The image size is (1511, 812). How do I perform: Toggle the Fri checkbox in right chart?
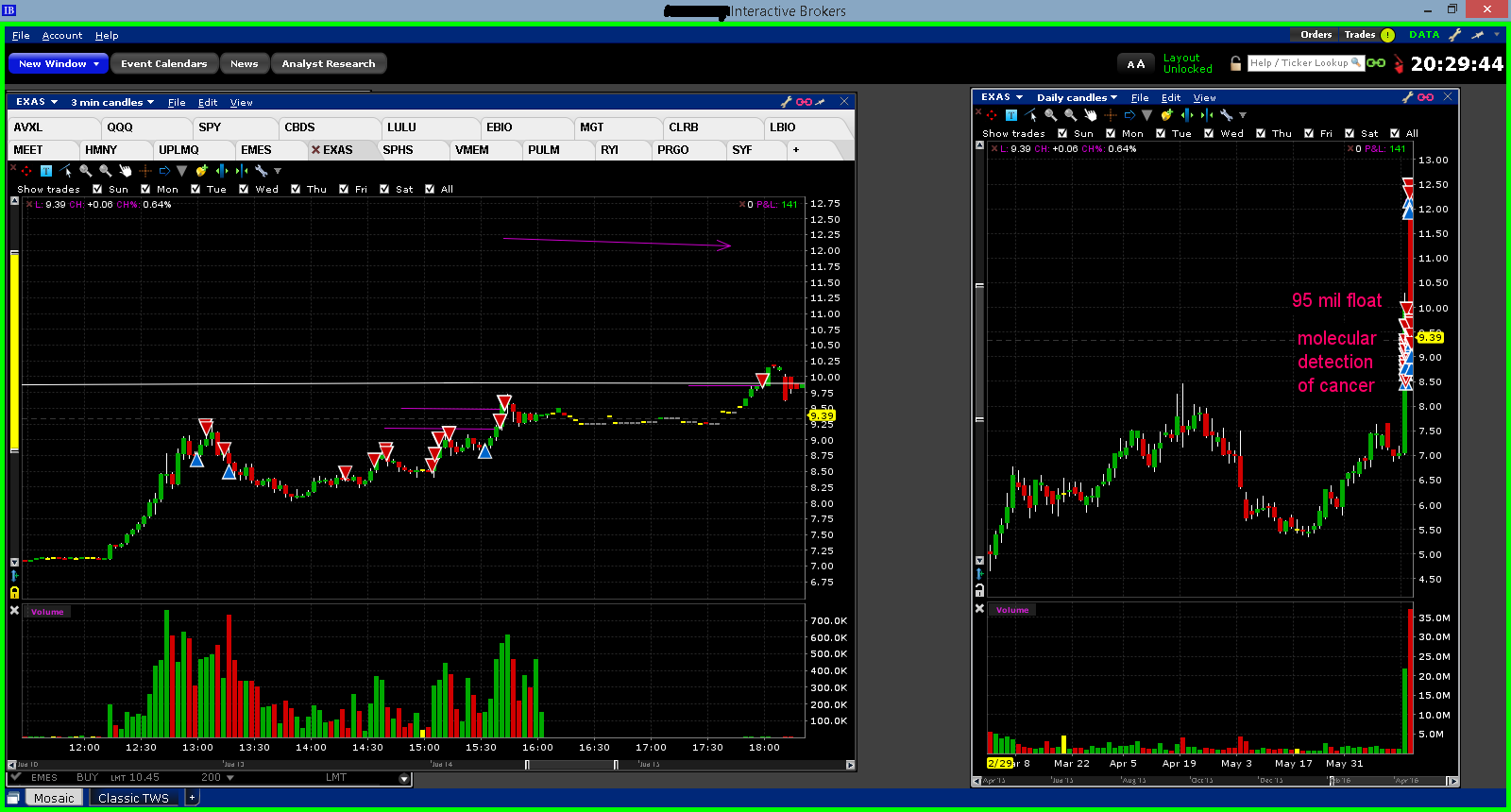pyautogui.click(x=1309, y=133)
